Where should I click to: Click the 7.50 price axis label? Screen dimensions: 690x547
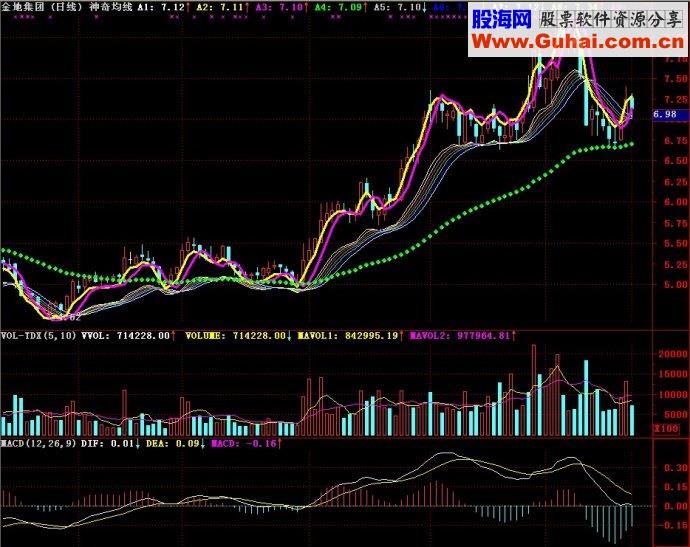pos(675,79)
